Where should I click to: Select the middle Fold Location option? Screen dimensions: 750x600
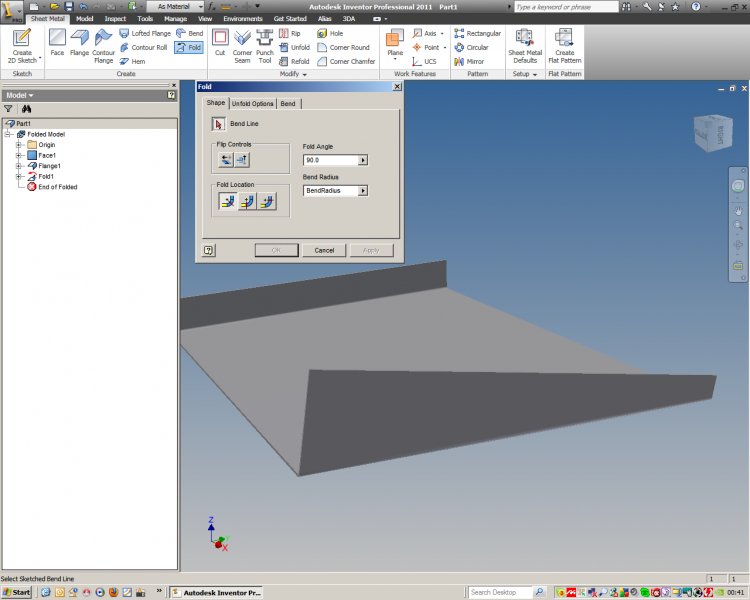[x=246, y=201]
